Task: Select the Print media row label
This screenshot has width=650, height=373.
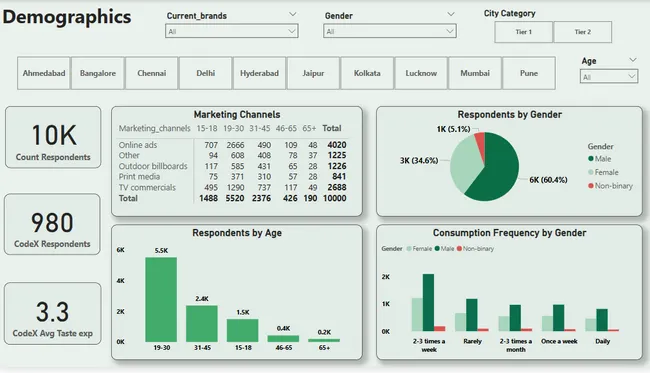Action: coord(139,177)
